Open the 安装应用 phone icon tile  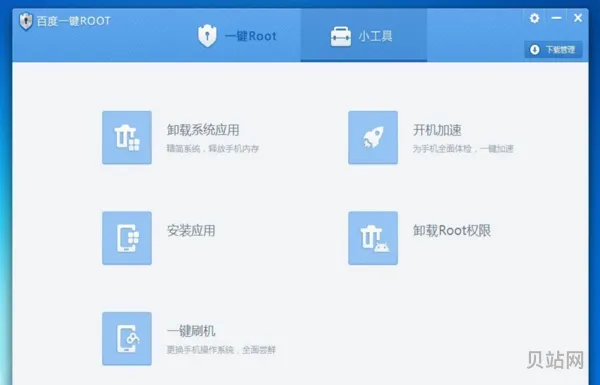pos(127,238)
